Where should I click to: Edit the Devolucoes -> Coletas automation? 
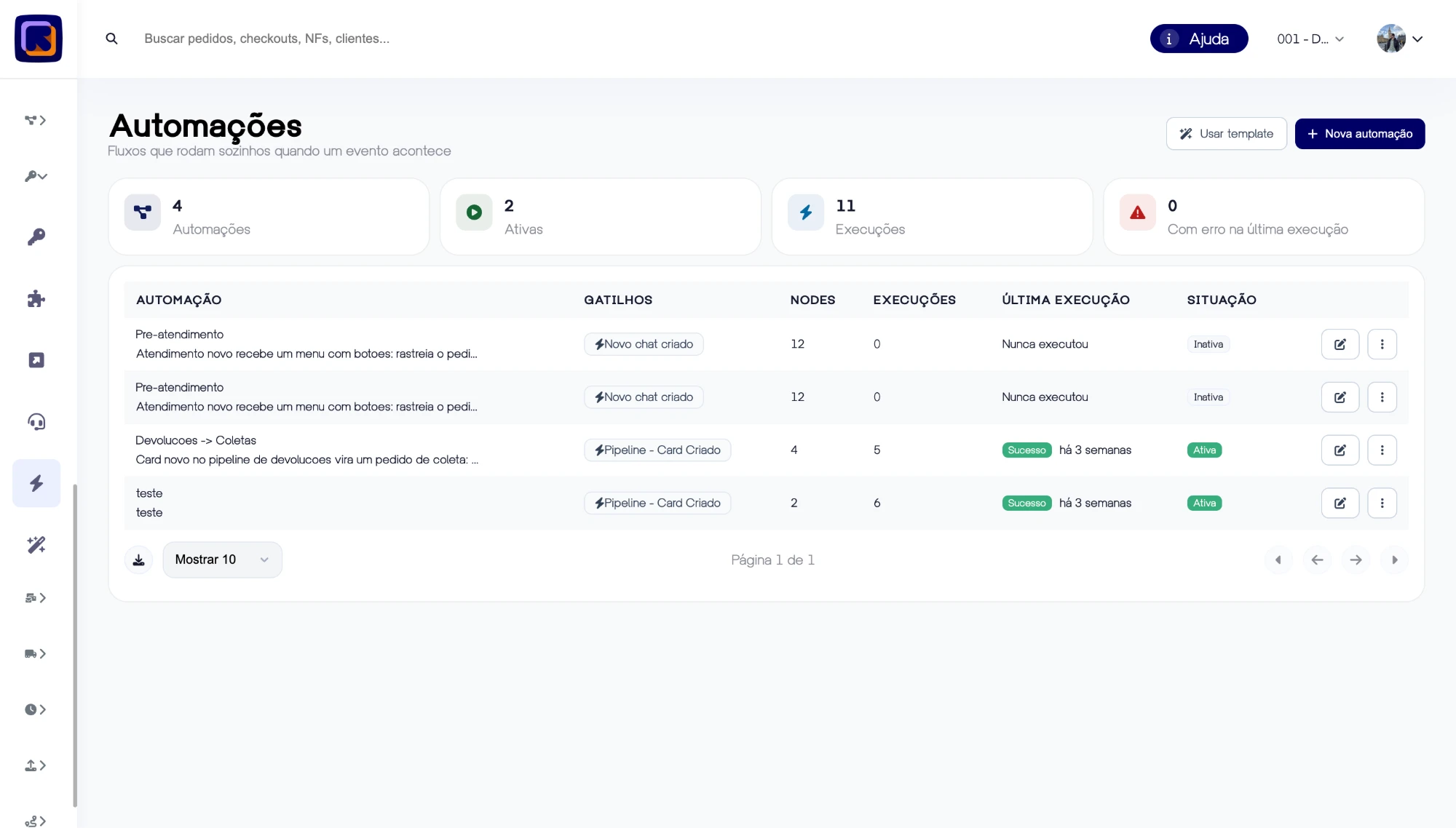click(x=1340, y=450)
